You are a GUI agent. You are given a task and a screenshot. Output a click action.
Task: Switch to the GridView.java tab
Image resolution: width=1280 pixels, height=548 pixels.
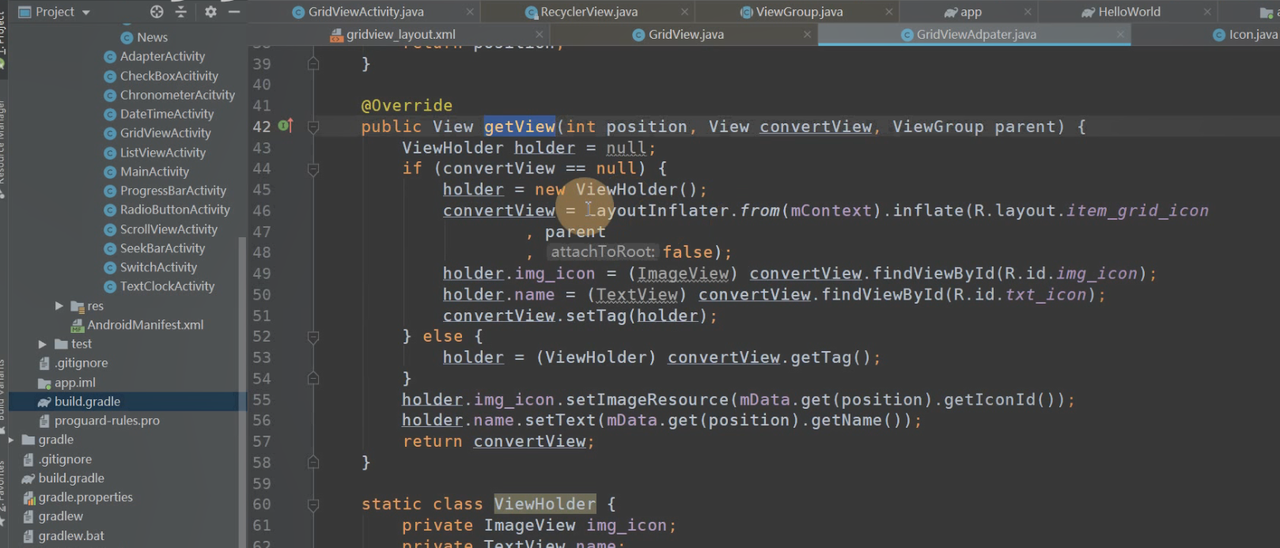click(x=685, y=35)
